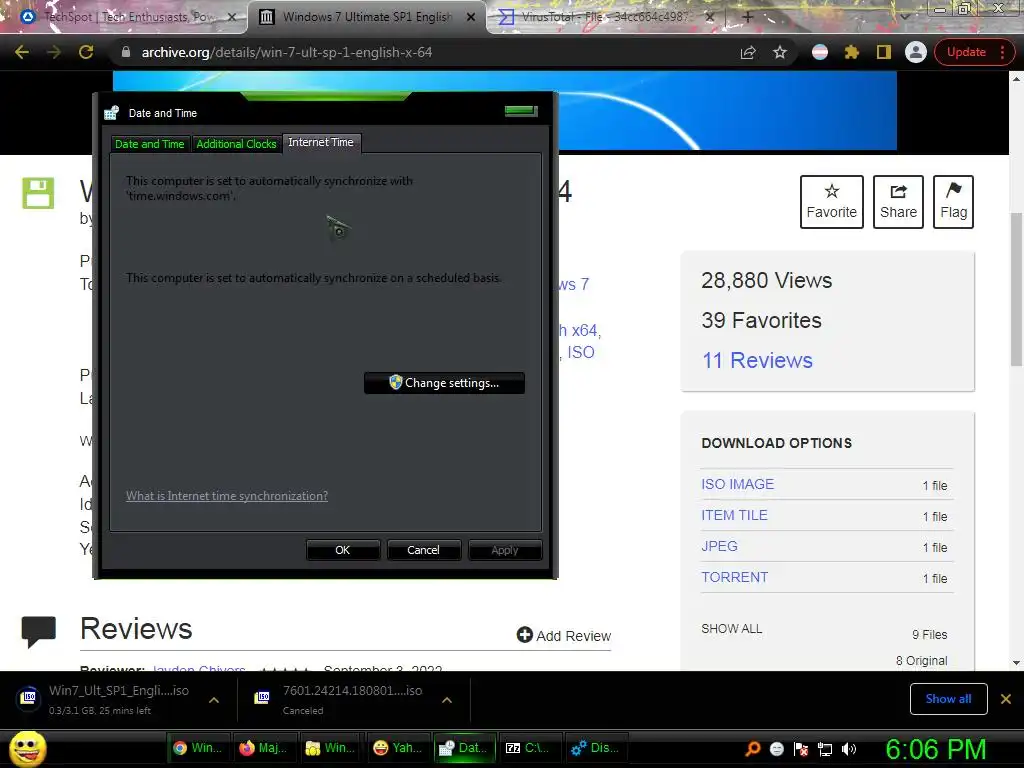Click Show all downloads button
The width and height of the screenshot is (1024, 768).
[x=948, y=699]
